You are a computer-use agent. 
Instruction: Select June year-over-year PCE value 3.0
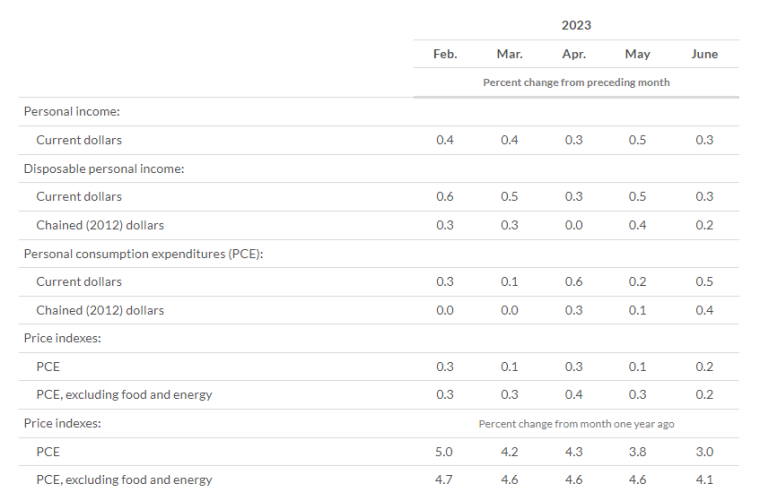[x=704, y=452]
